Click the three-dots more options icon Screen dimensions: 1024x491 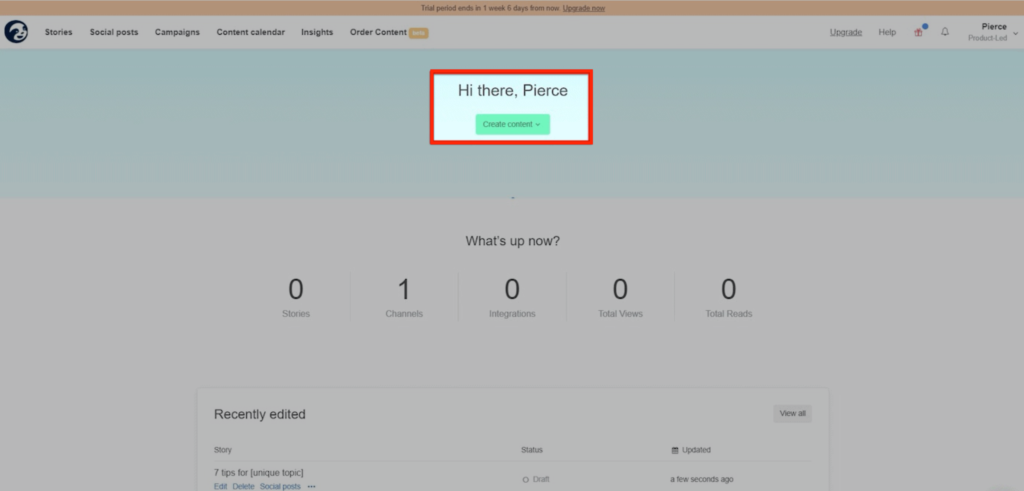pyautogui.click(x=312, y=486)
